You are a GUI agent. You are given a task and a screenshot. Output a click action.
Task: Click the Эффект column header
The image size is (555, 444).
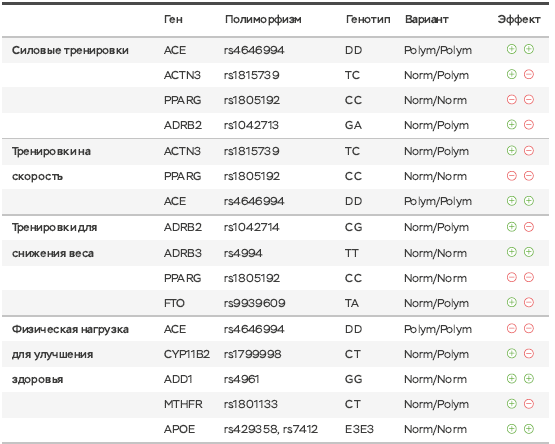519,19
